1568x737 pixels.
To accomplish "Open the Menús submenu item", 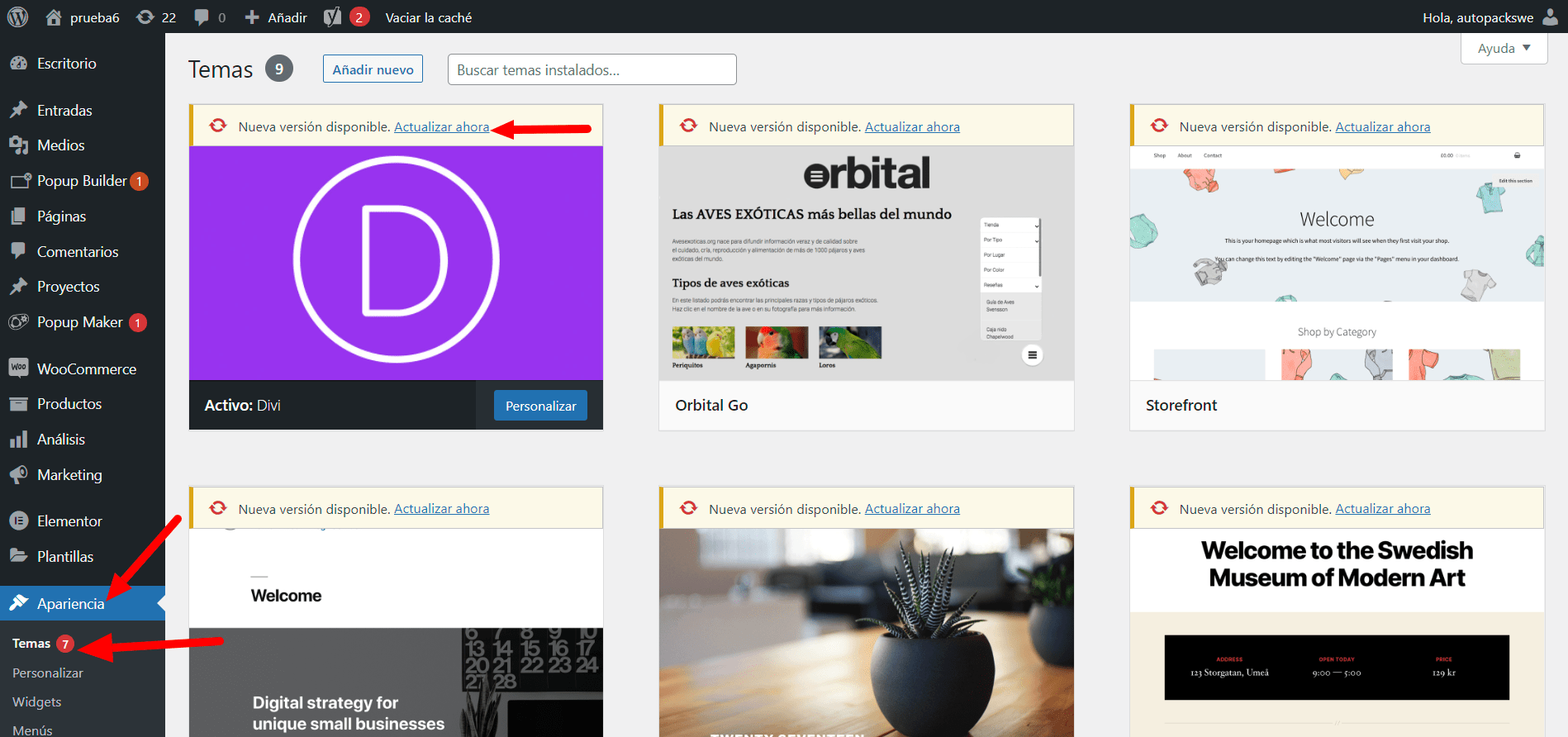I will 32,730.
